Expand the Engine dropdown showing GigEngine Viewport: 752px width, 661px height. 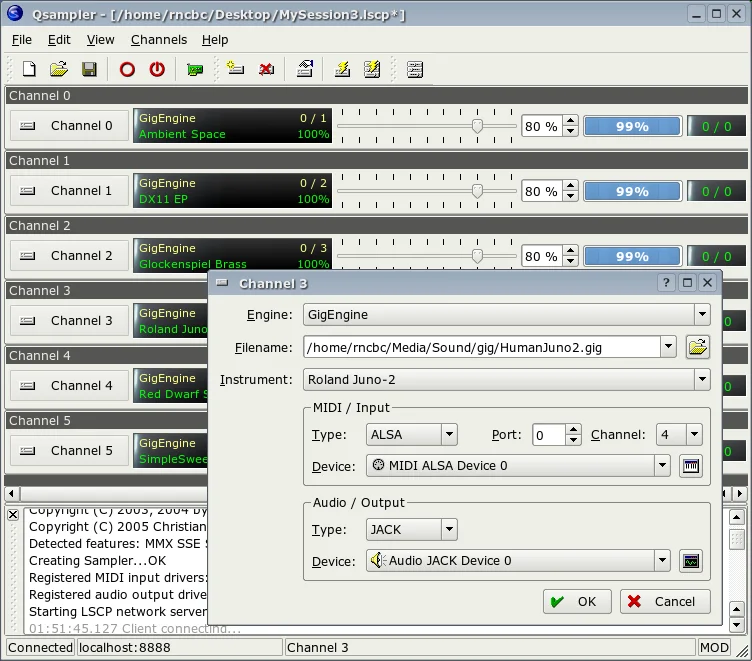506,315
